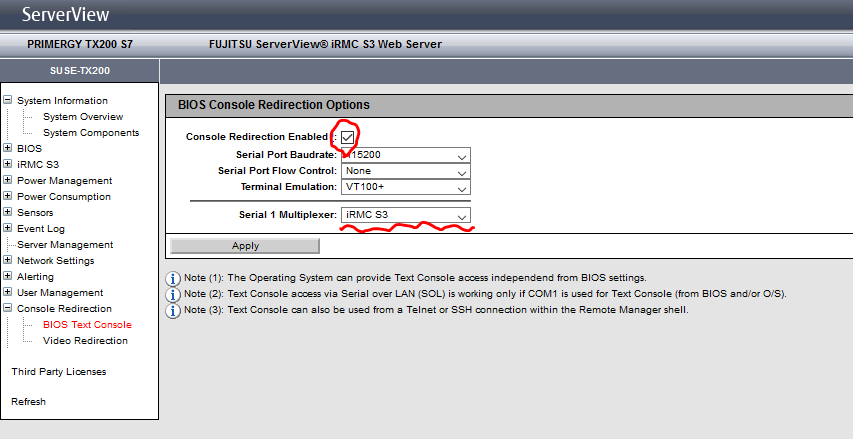The width and height of the screenshot is (853, 439).
Task: Collapse System Information tree node
Action: pos(7,100)
